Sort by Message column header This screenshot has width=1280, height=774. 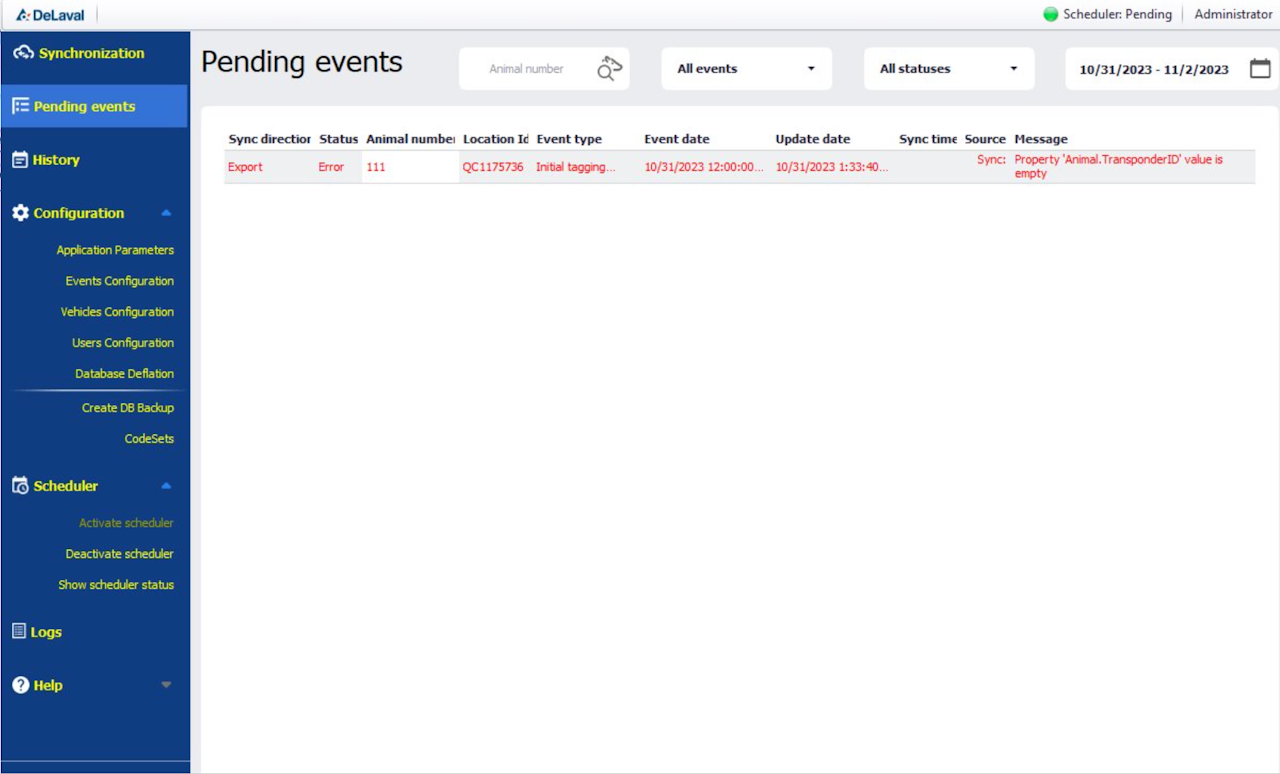point(1041,139)
